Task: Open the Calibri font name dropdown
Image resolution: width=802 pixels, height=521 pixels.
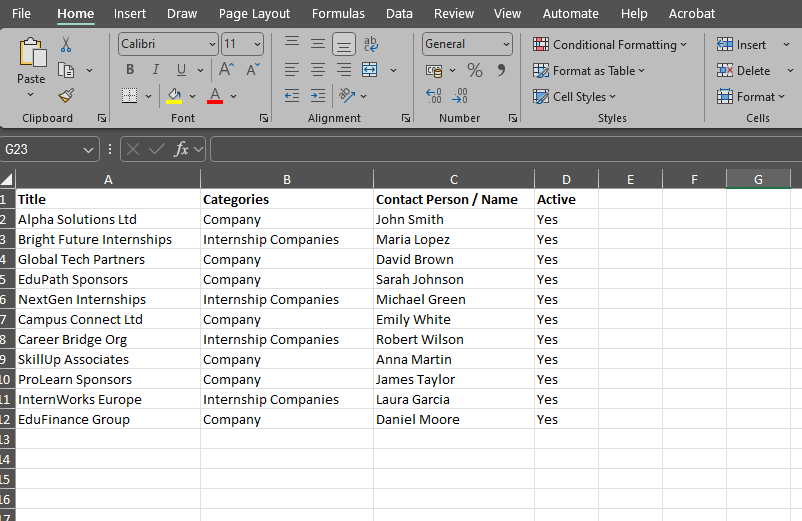Action: (212, 45)
